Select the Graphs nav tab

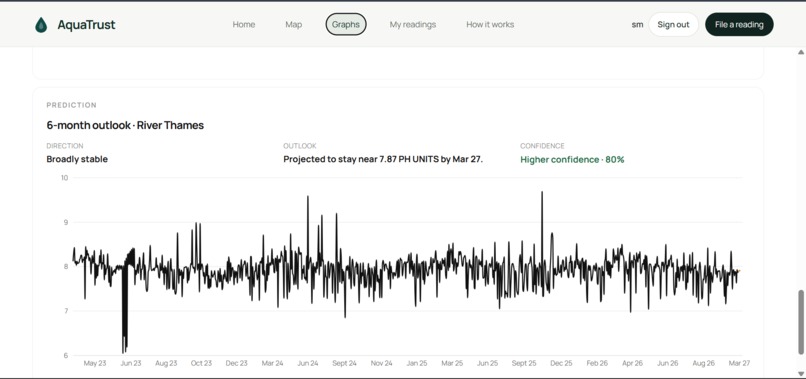[346, 25]
